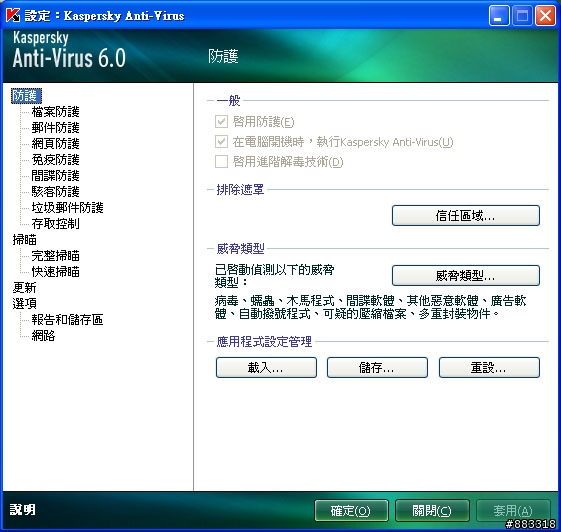
Task: Toggle 在電腦開機時執行Kaspersky Anti-Virus checkbox
Action: [x=221, y=142]
